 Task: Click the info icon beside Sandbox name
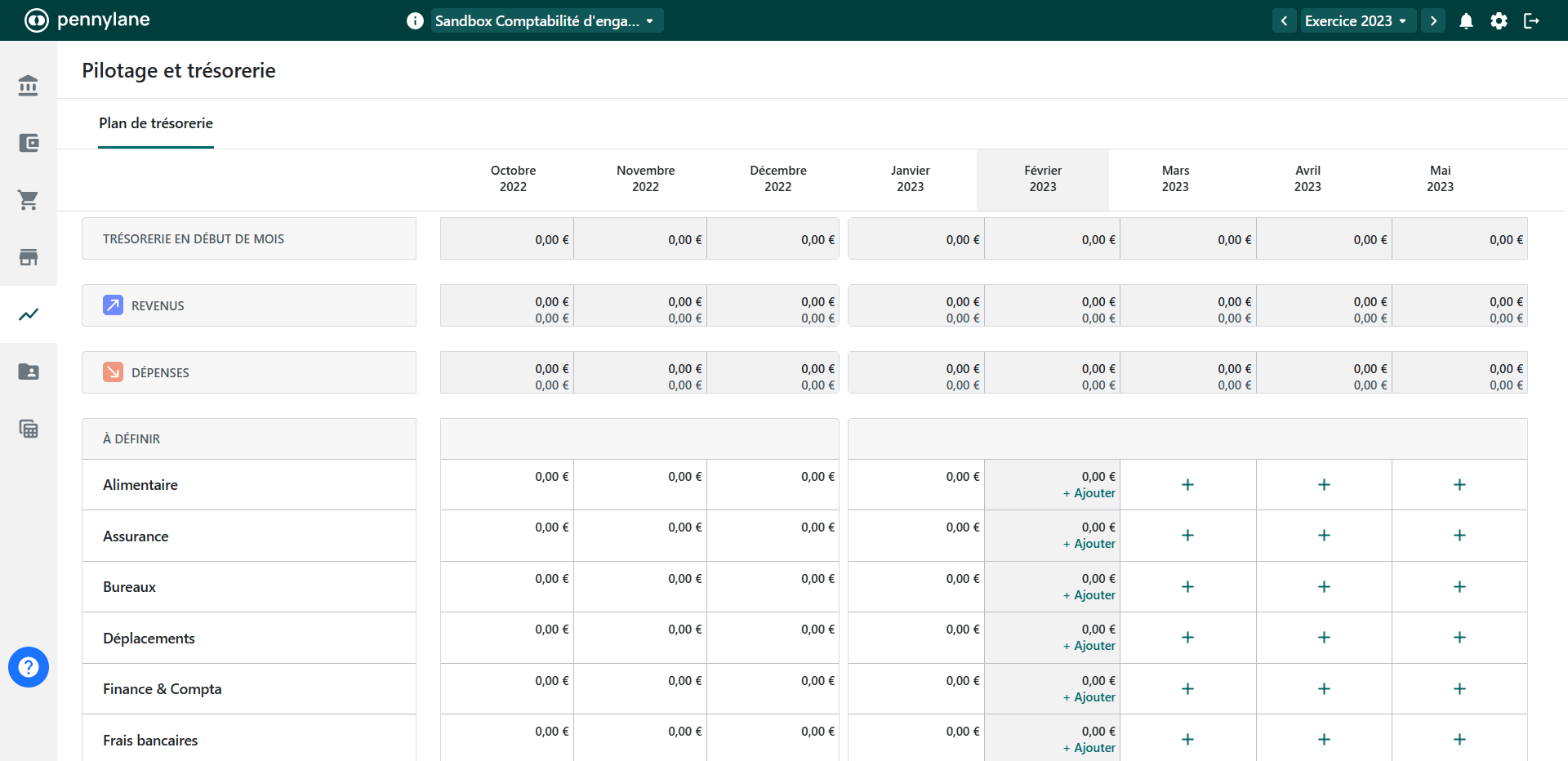click(x=415, y=21)
